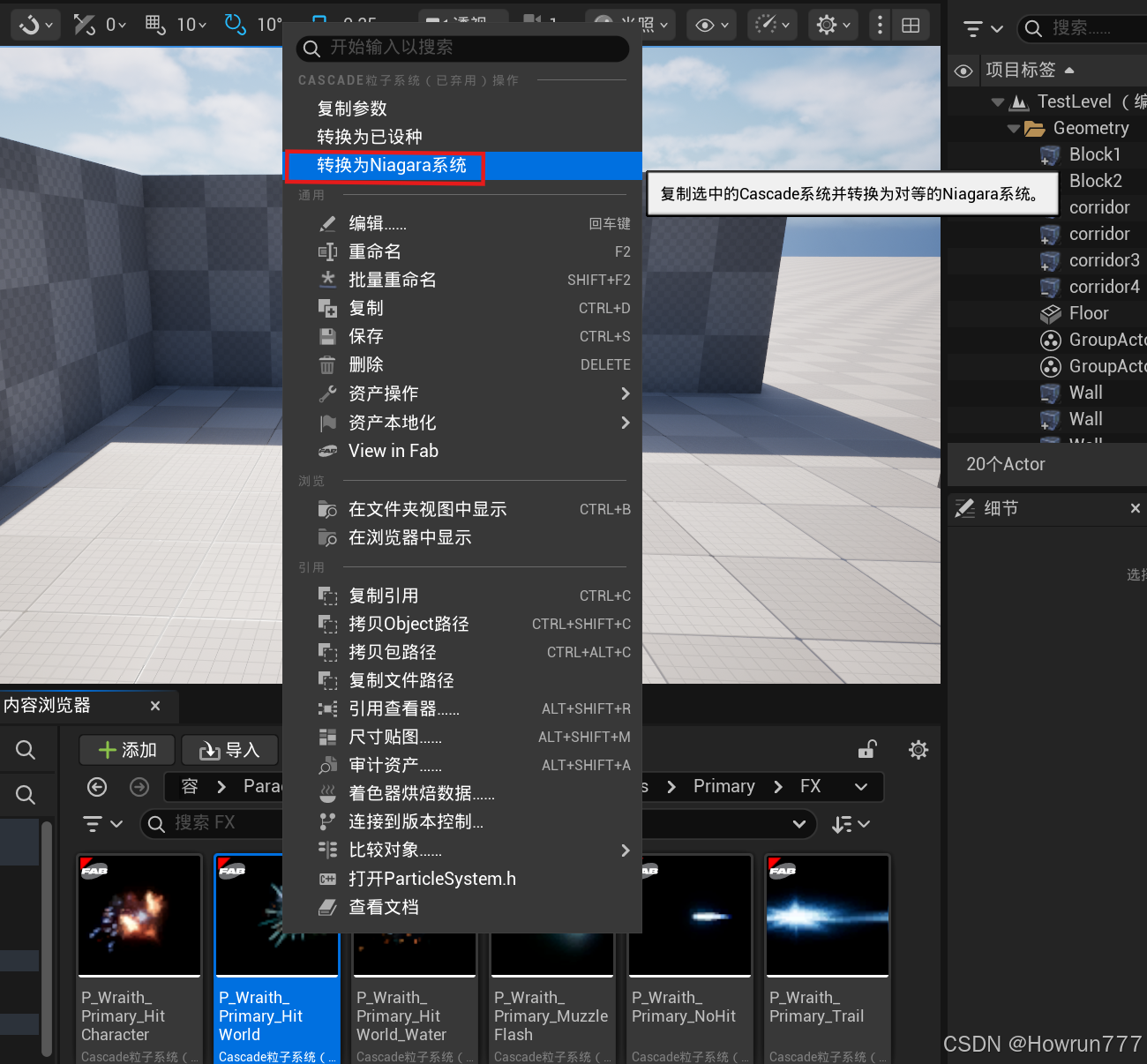
Task: Expand the 资产本地化 submenu
Action: point(462,423)
